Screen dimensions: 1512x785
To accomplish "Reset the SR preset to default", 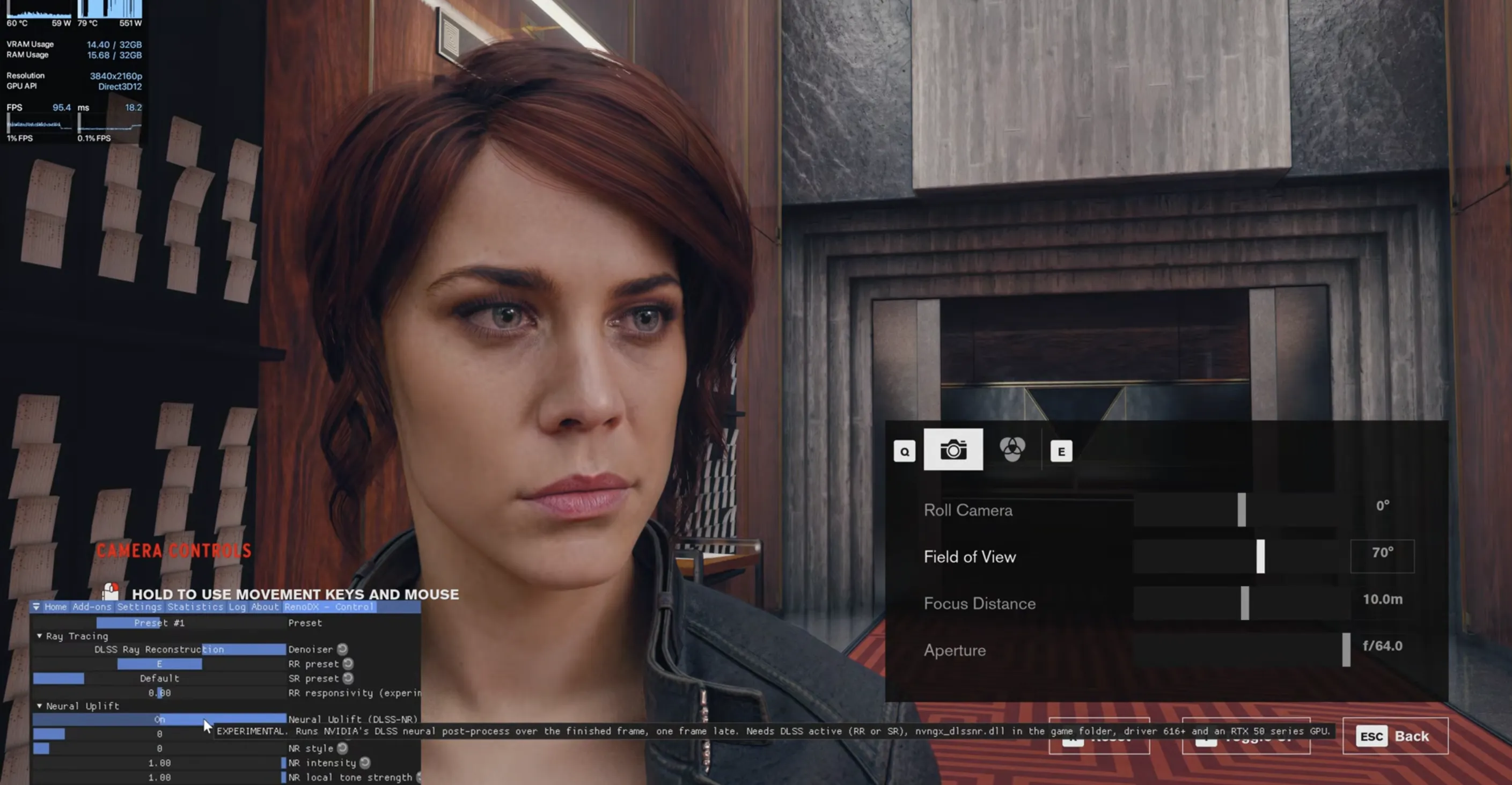I will pos(348,678).
